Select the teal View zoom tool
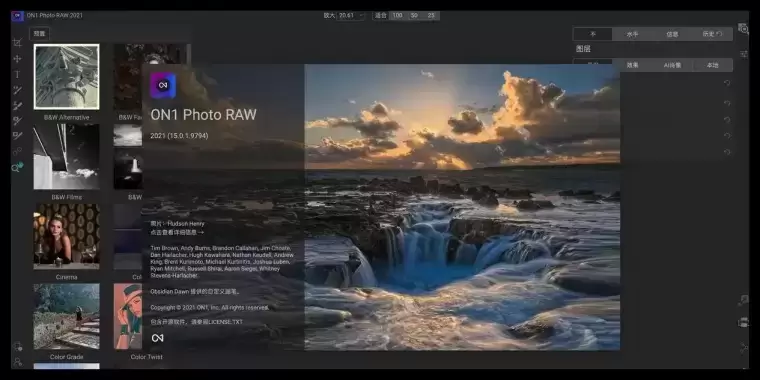Image resolution: width=760 pixels, height=380 pixels. click(x=17, y=168)
